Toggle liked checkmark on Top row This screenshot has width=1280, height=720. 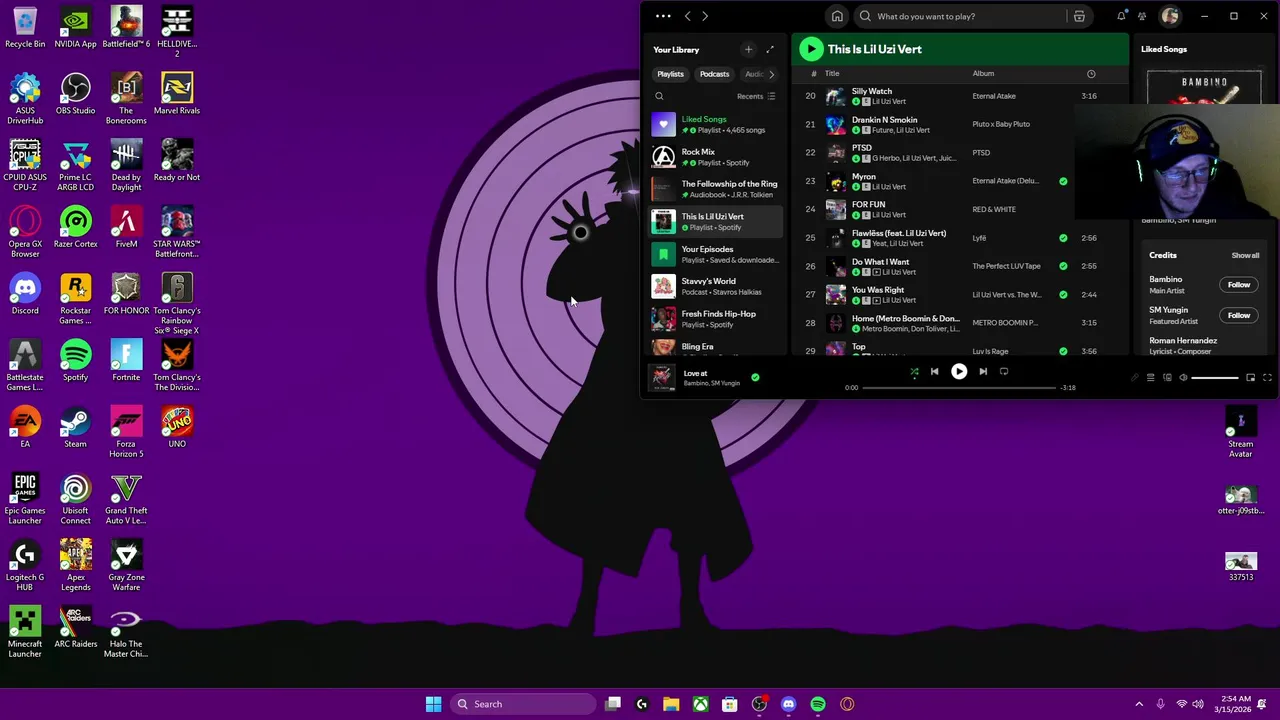point(1063,351)
